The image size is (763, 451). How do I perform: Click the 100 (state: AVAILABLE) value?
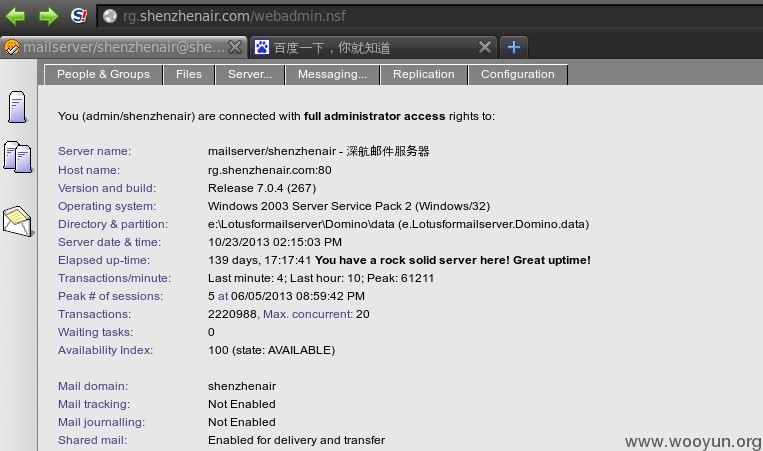pyautogui.click(x=272, y=350)
